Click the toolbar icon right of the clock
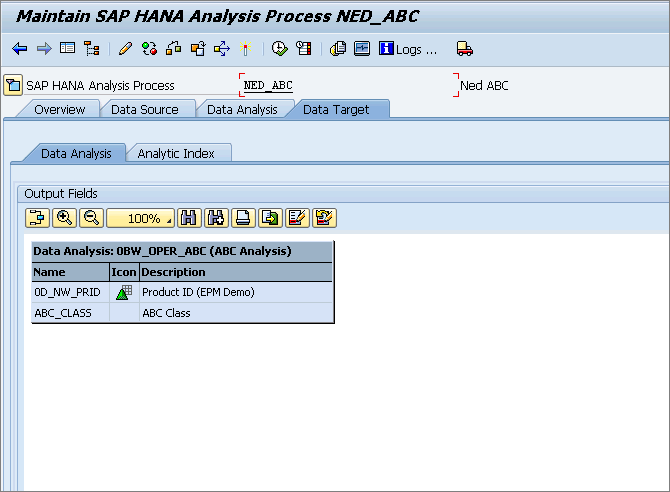The width and height of the screenshot is (670, 492). (304, 49)
